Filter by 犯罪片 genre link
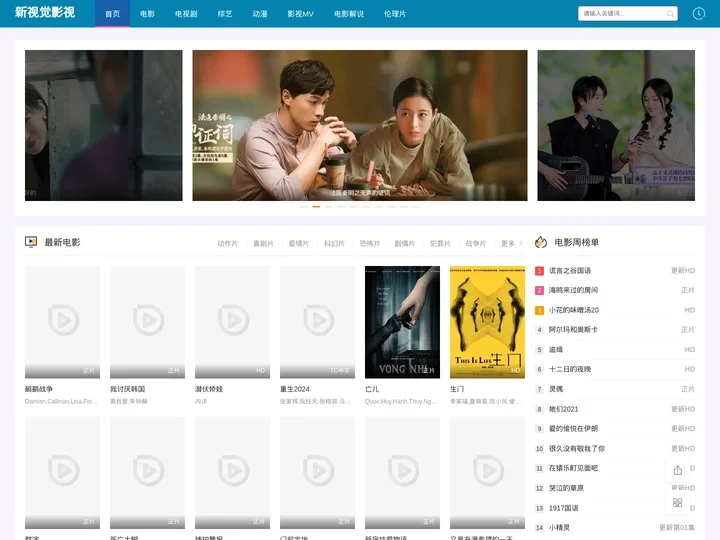The image size is (720, 540). coord(440,243)
